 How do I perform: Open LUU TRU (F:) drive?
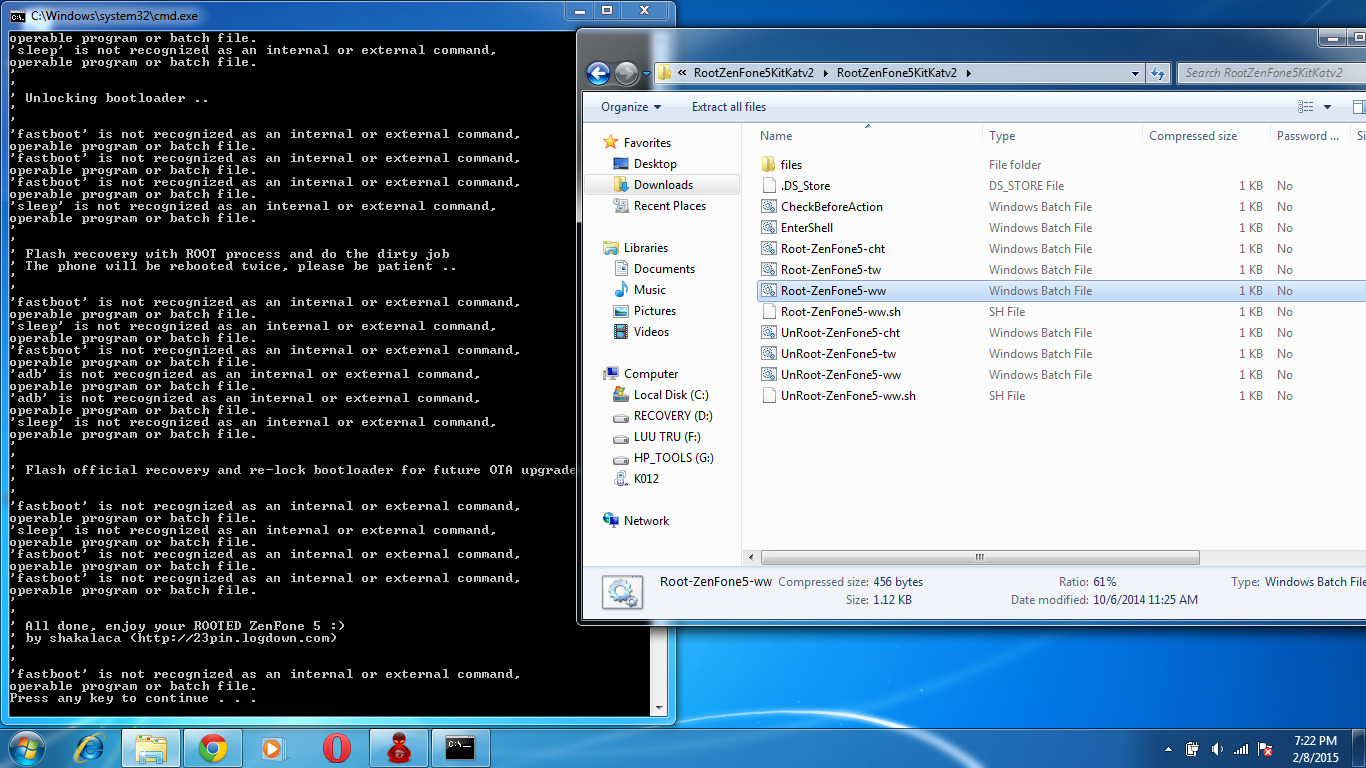(x=667, y=437)
